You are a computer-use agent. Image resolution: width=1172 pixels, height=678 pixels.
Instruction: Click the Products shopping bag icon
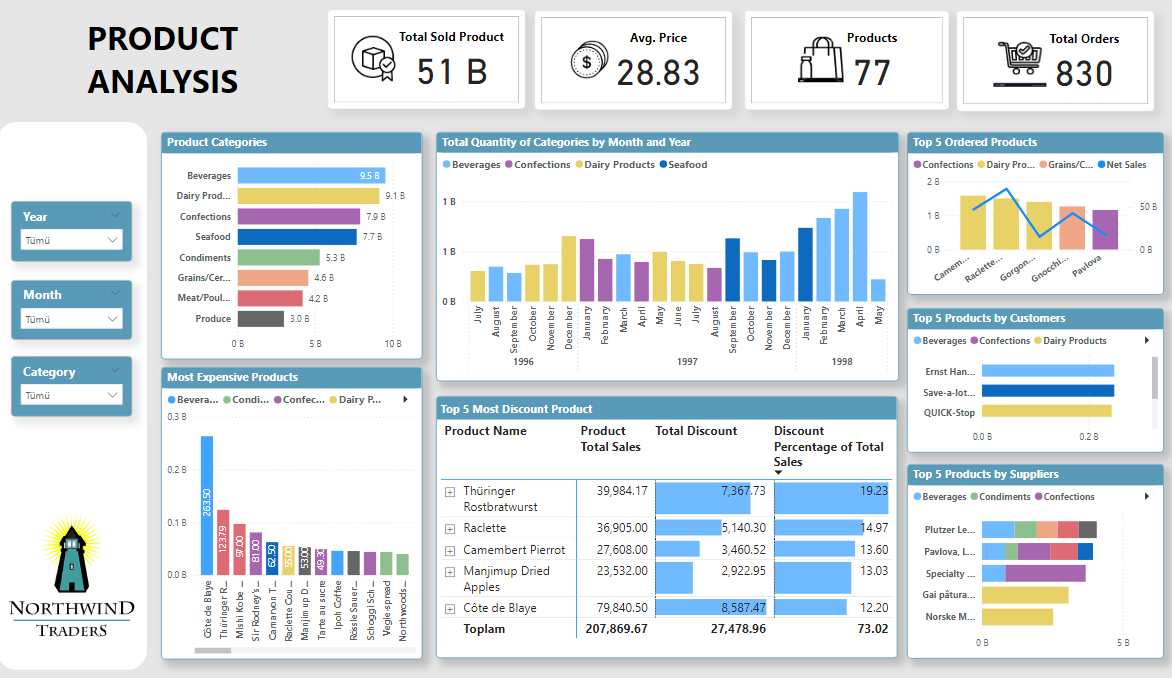[820, 60]
